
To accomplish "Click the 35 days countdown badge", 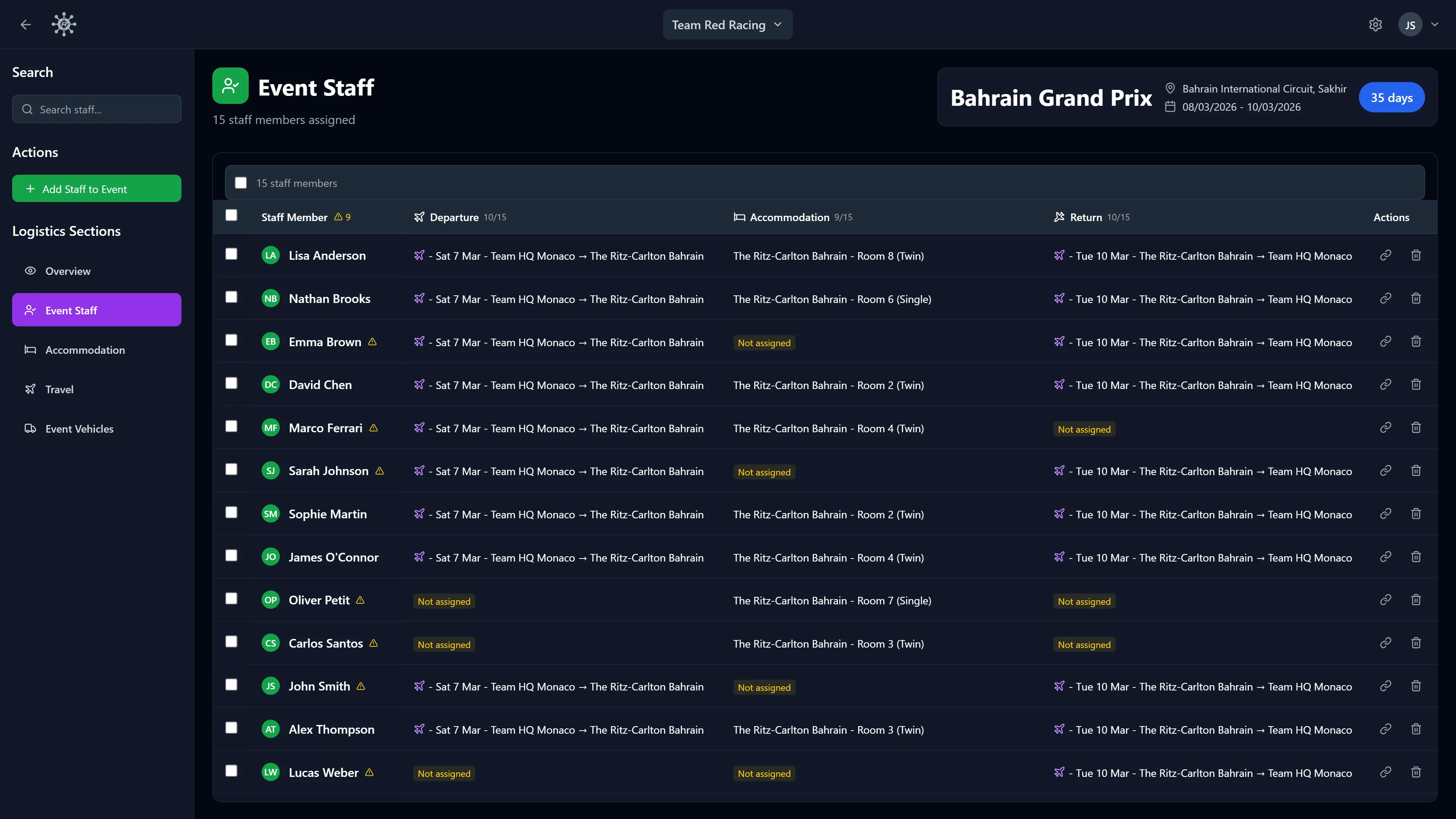I will coord(1392,97).
